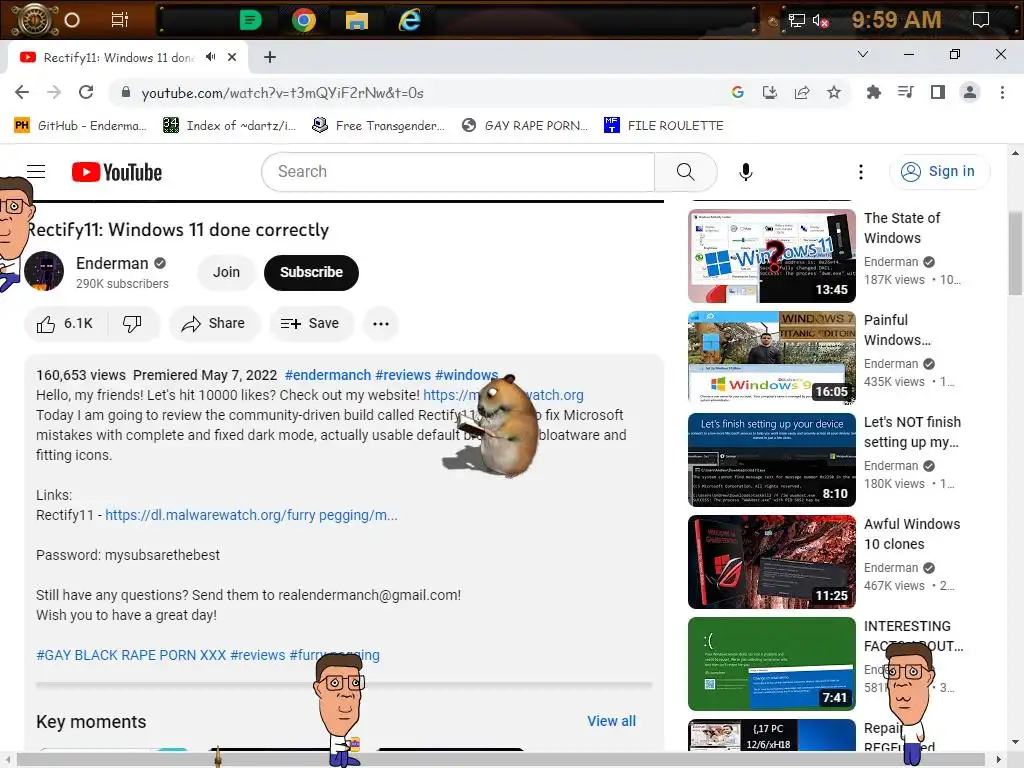Screen dimensions: 1024x768
Task: Go back to the previous page
Action: (x=22, y=92)
